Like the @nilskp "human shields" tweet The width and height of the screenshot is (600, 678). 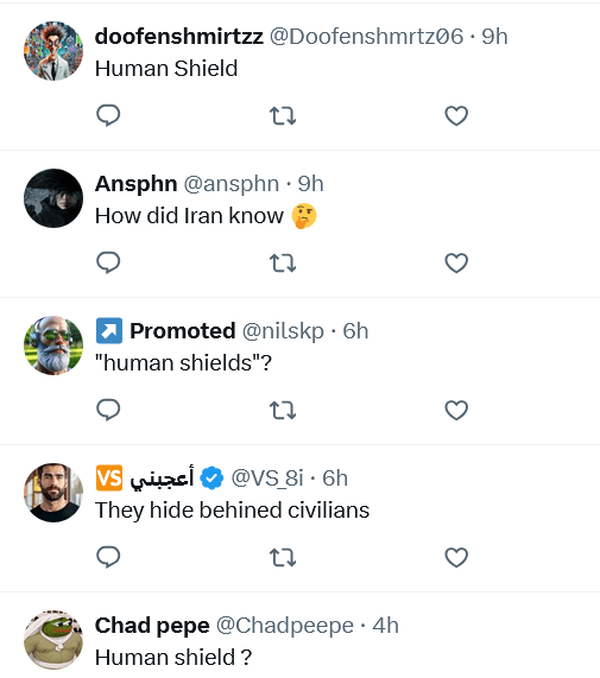tap(456, 410)
